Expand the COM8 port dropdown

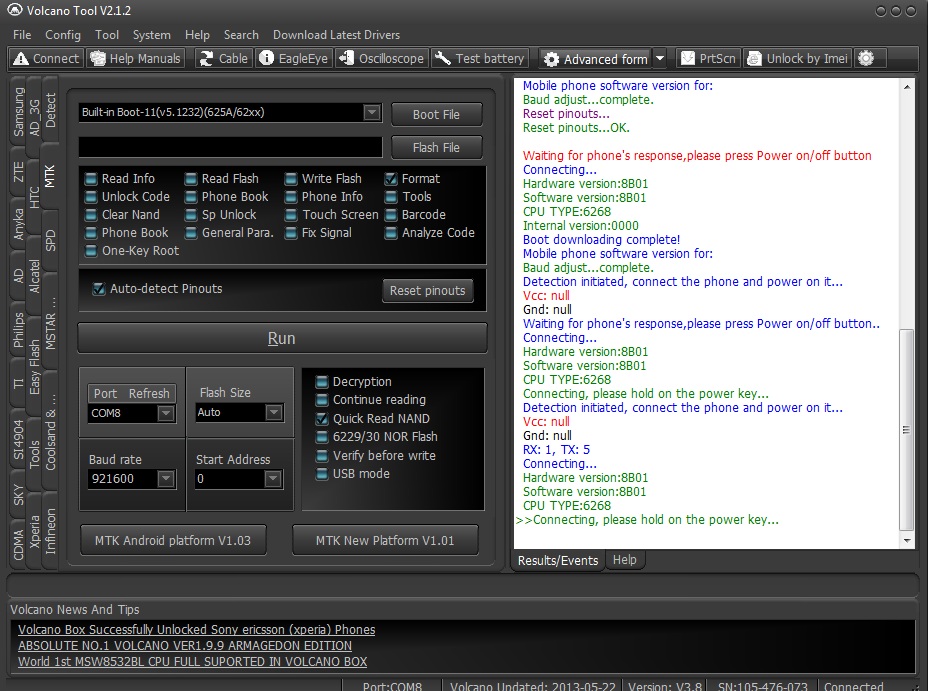166,413
